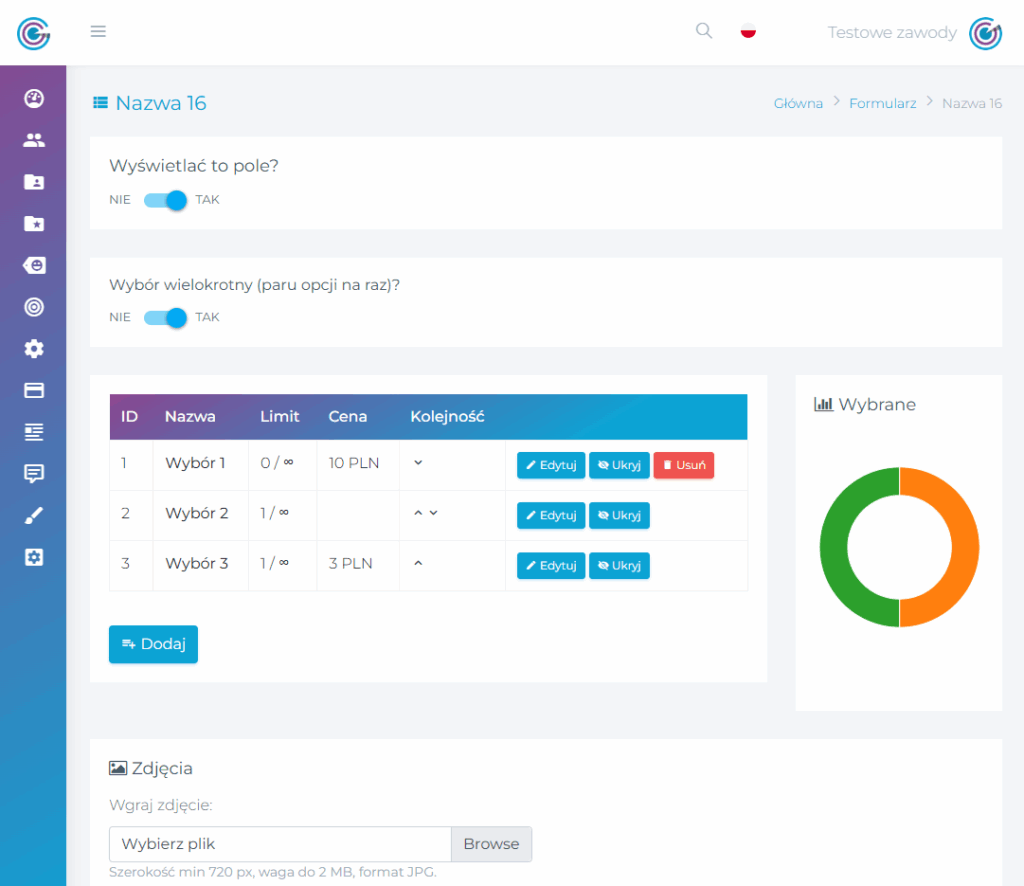Click the Limit column header
Viewport: 1024px width, 886px height.
[x=280, y=417]
